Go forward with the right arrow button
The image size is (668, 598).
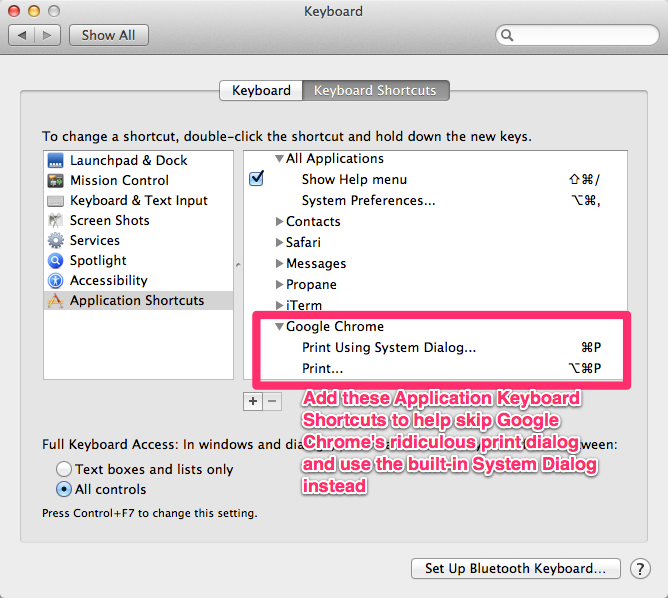click(47, 35)
